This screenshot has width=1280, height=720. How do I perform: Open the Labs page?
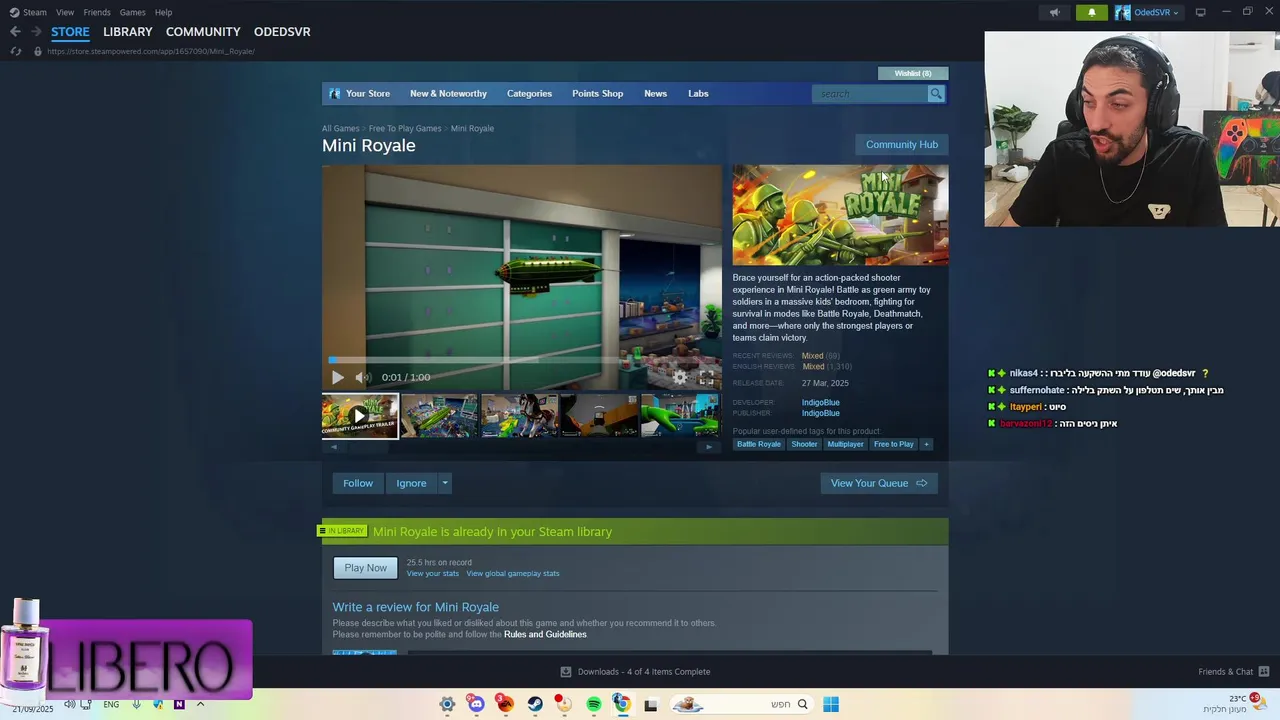(x=698, y=94)
